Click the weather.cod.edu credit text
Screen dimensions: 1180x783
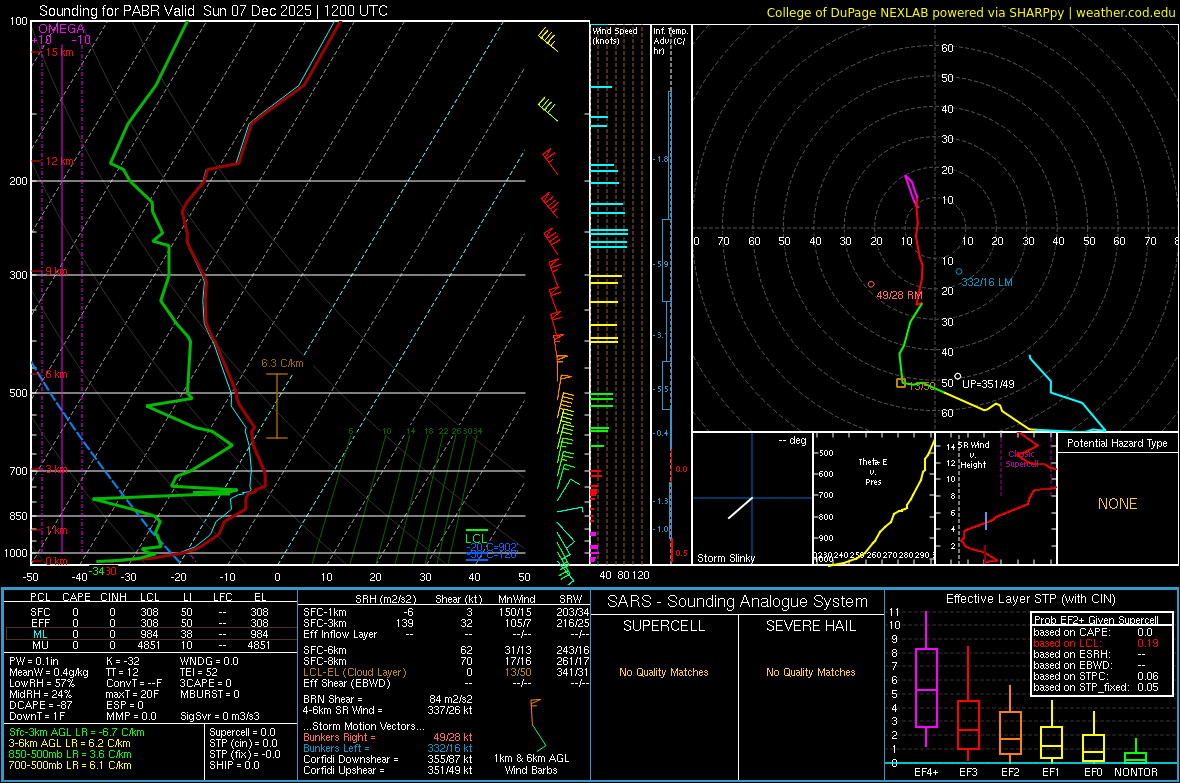(x=1125, y=12)
